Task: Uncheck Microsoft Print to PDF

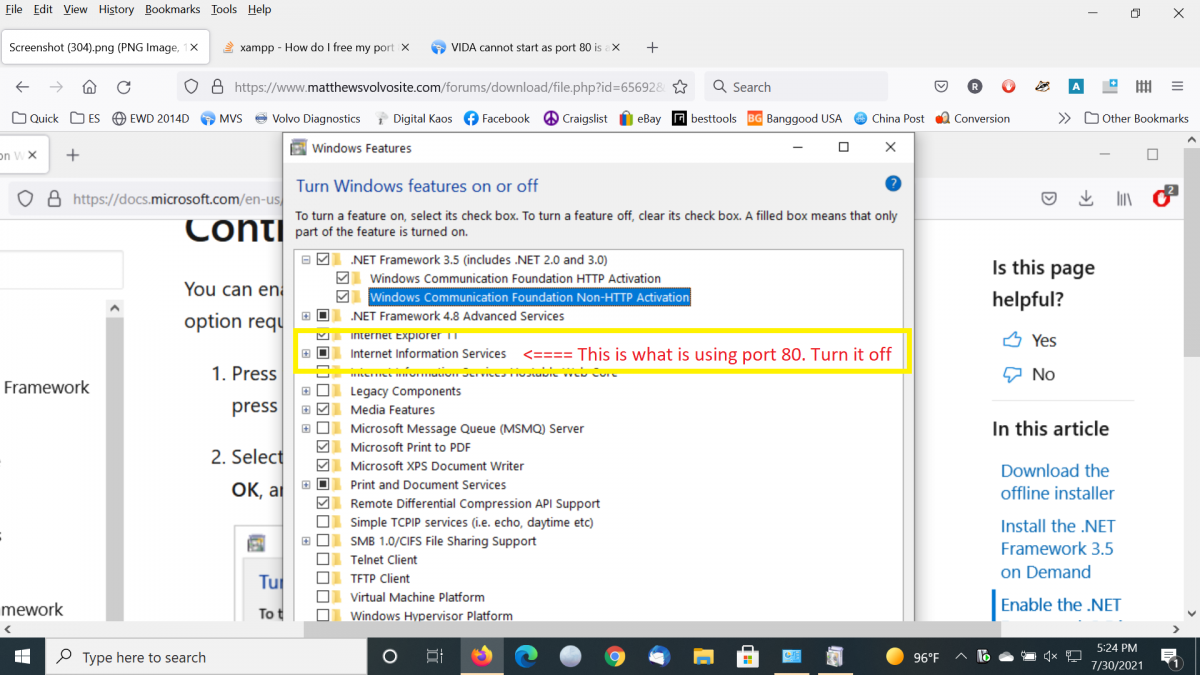Action: (x=323, y=447)
